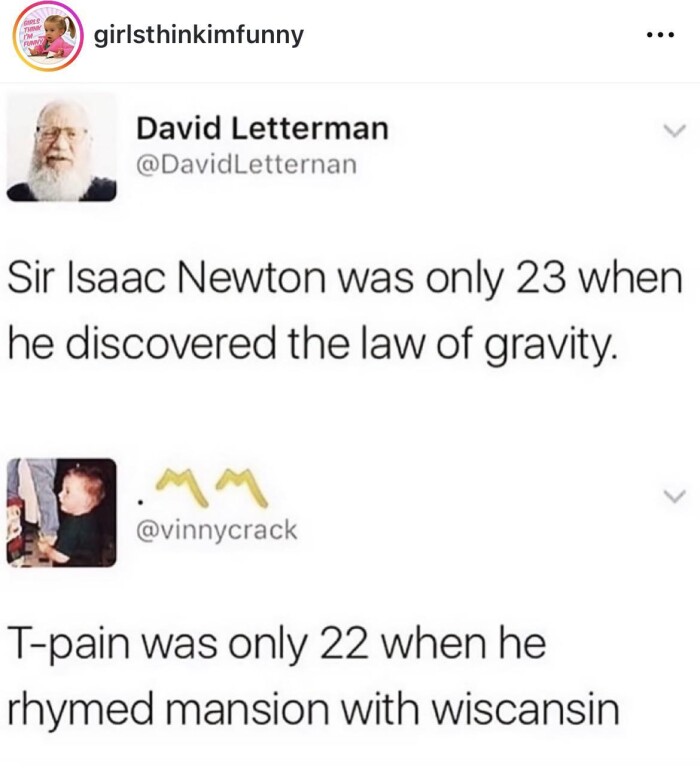Tap David Letterman's profile avatar
This screenshot has width=700, height=772.
pos(62,147)
